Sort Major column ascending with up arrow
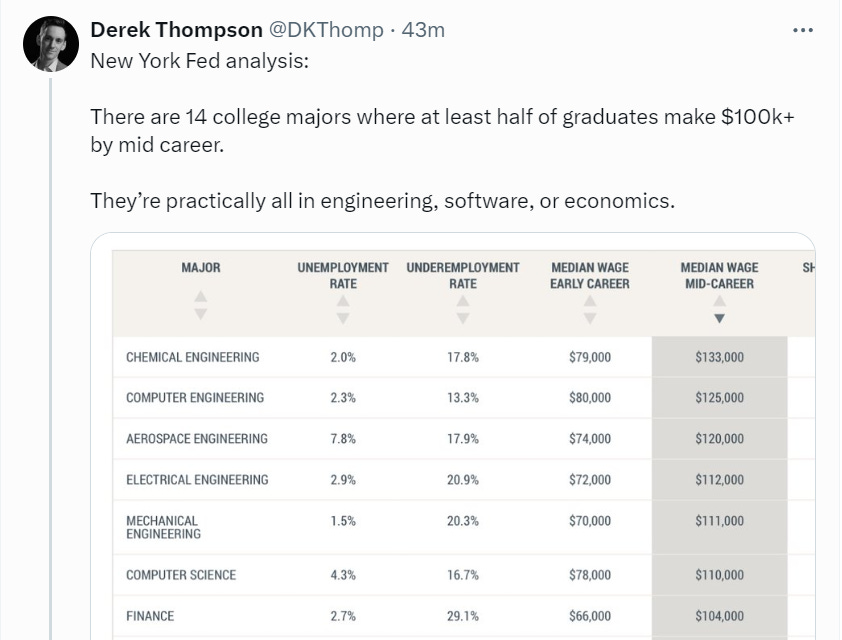 coord(200,297)
